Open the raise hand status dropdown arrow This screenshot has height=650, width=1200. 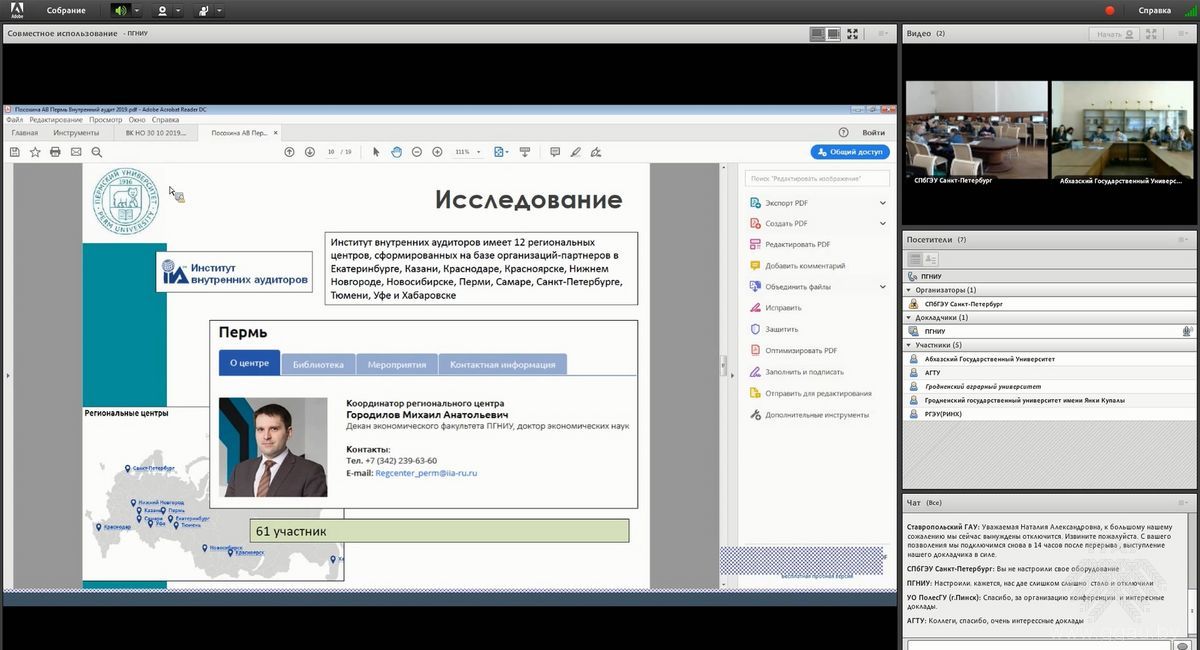pos(220,10)
